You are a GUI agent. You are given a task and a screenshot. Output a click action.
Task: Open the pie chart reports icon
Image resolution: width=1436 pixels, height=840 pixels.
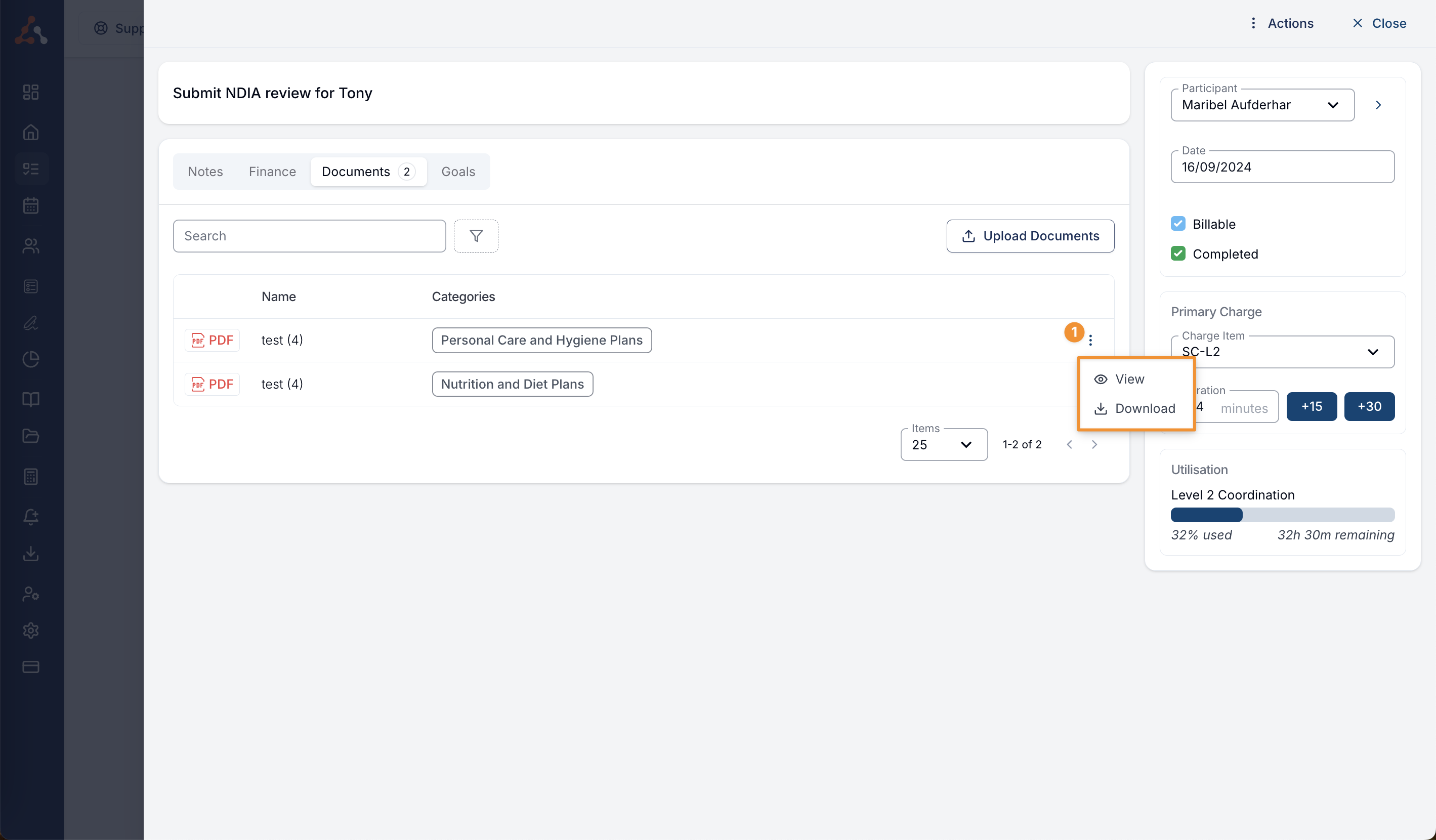(31, 359)
